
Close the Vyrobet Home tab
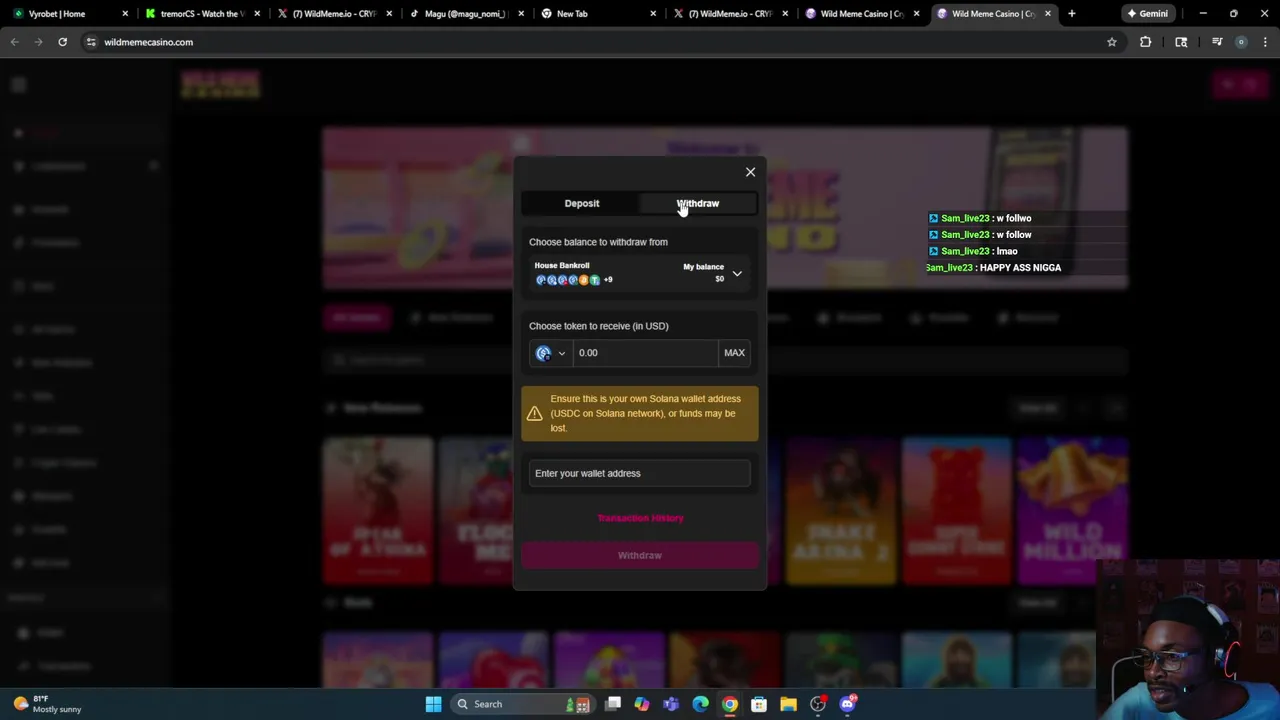(x=125, y=14)
